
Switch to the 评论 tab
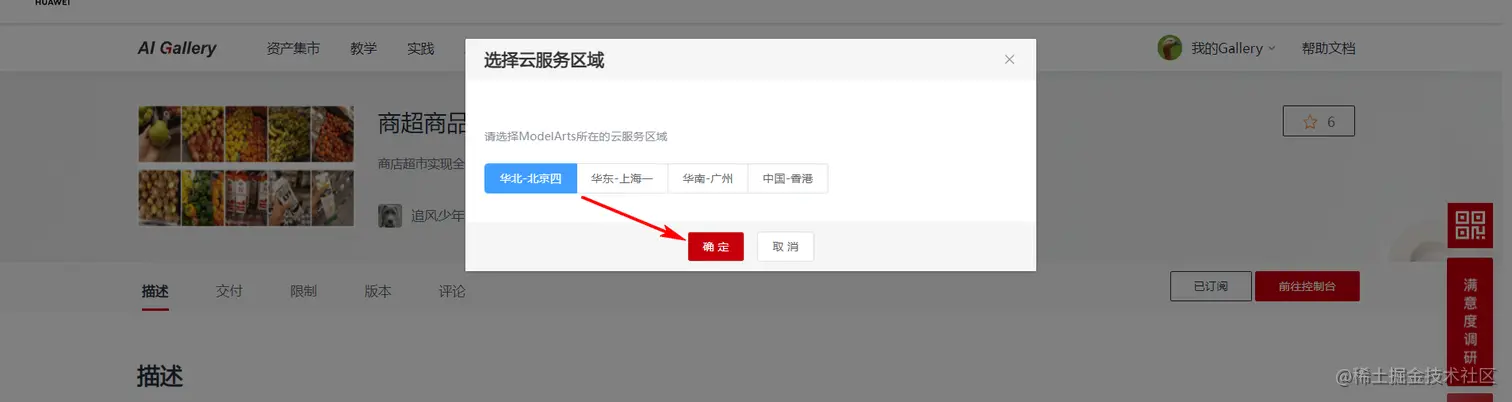pos(452,291)
